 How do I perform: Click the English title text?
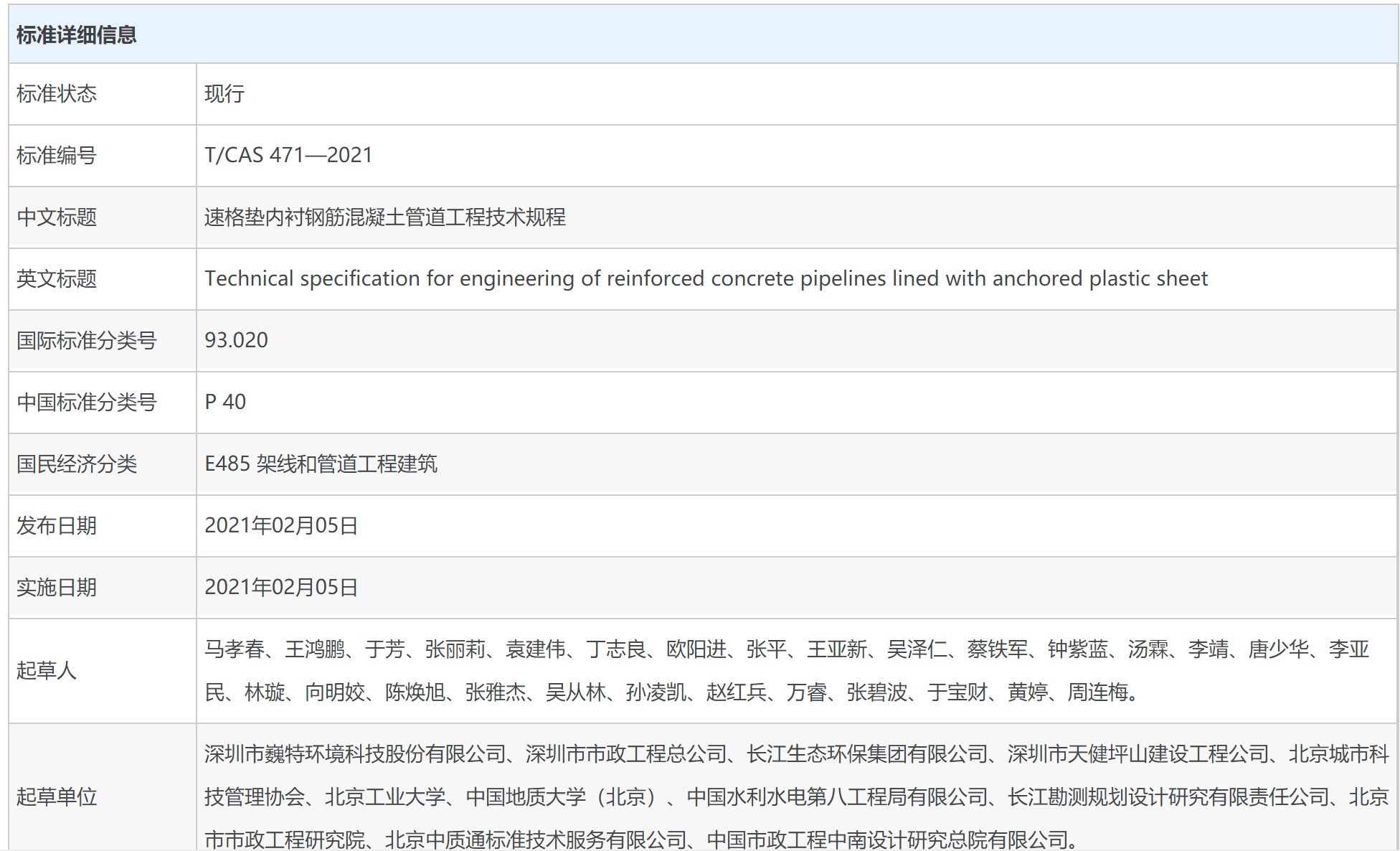click(x=706, y=278)
